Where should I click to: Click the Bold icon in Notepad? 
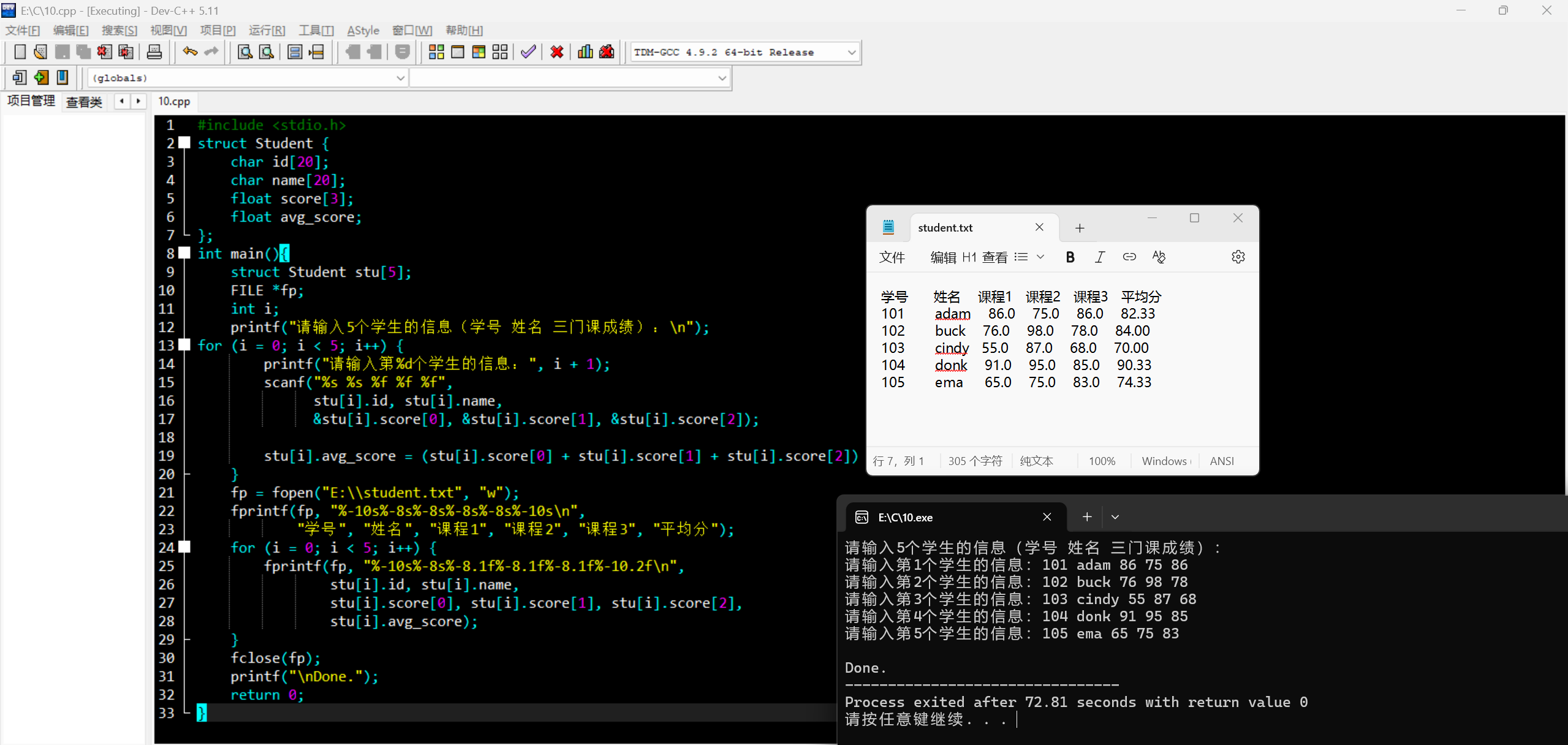(x=1070, y=257)
